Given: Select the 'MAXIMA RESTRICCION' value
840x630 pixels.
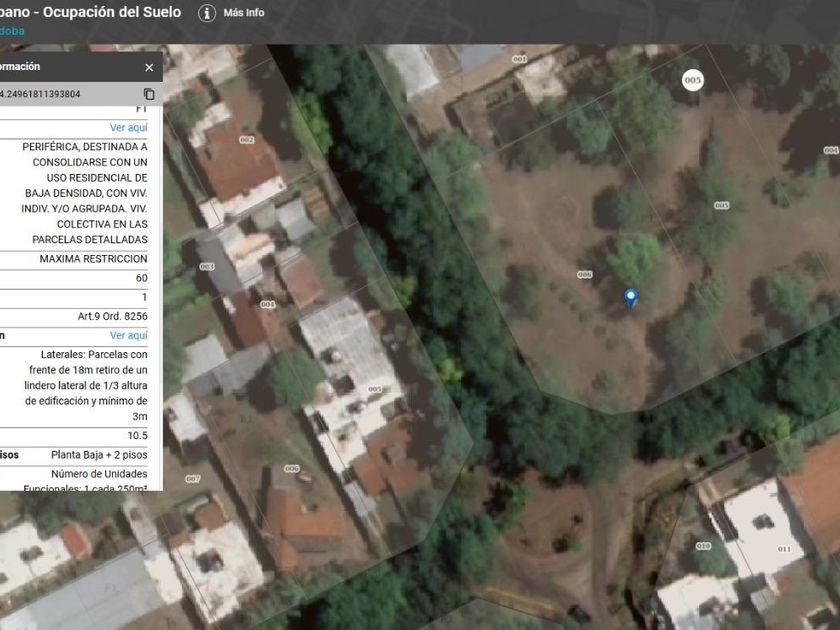Looking at the screenshot, I should (93, 259).
